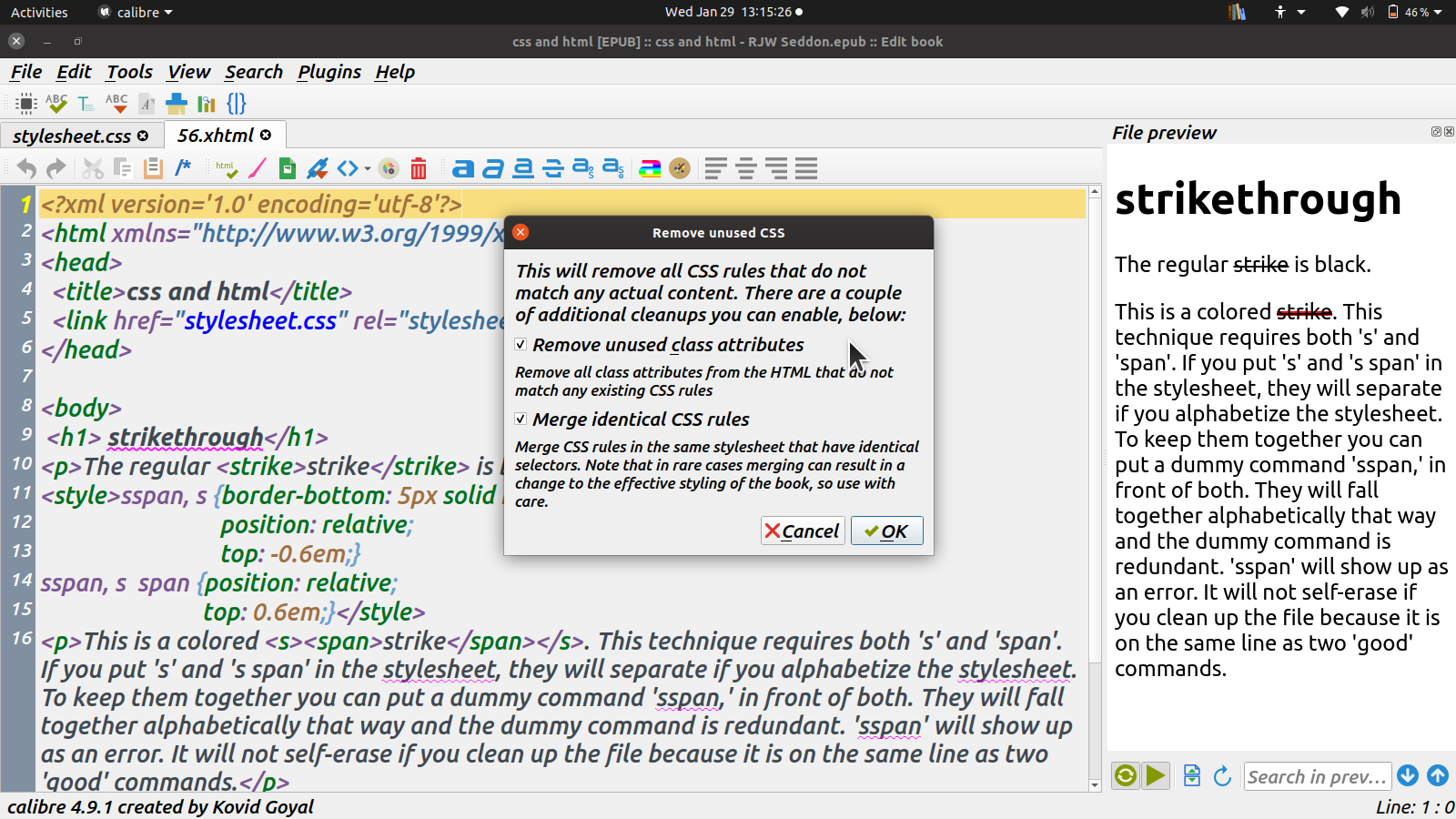Click the red trash can icon
1456x819 pixels.
click(419, 168)
